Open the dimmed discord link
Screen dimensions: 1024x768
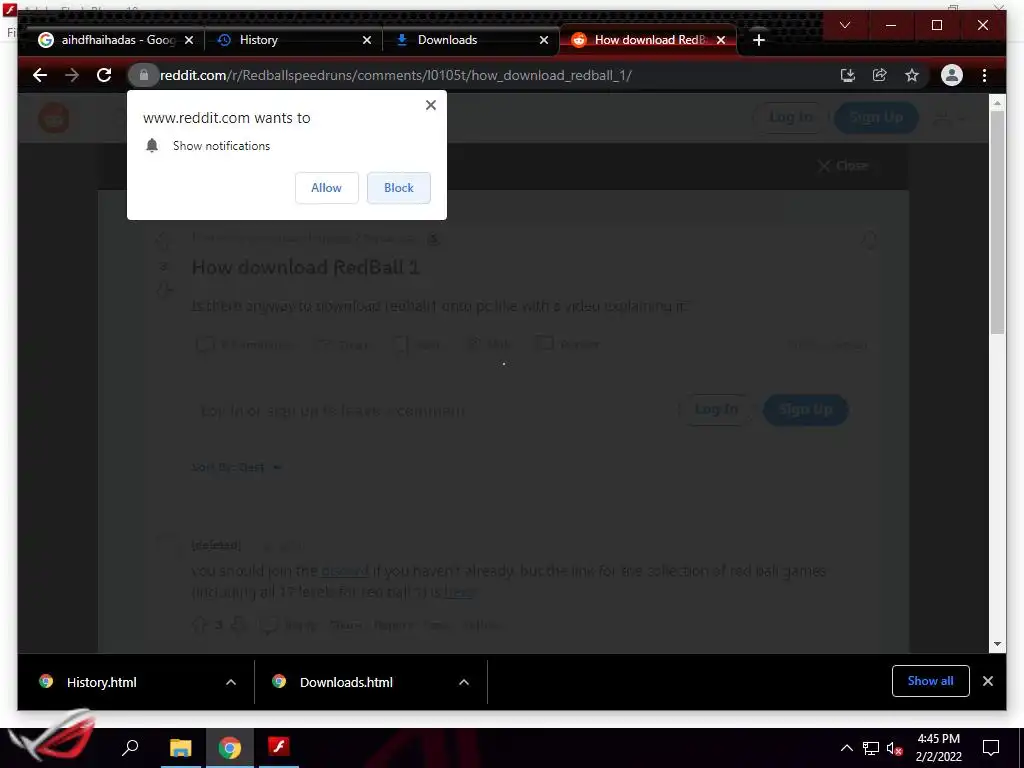[345, 571]
